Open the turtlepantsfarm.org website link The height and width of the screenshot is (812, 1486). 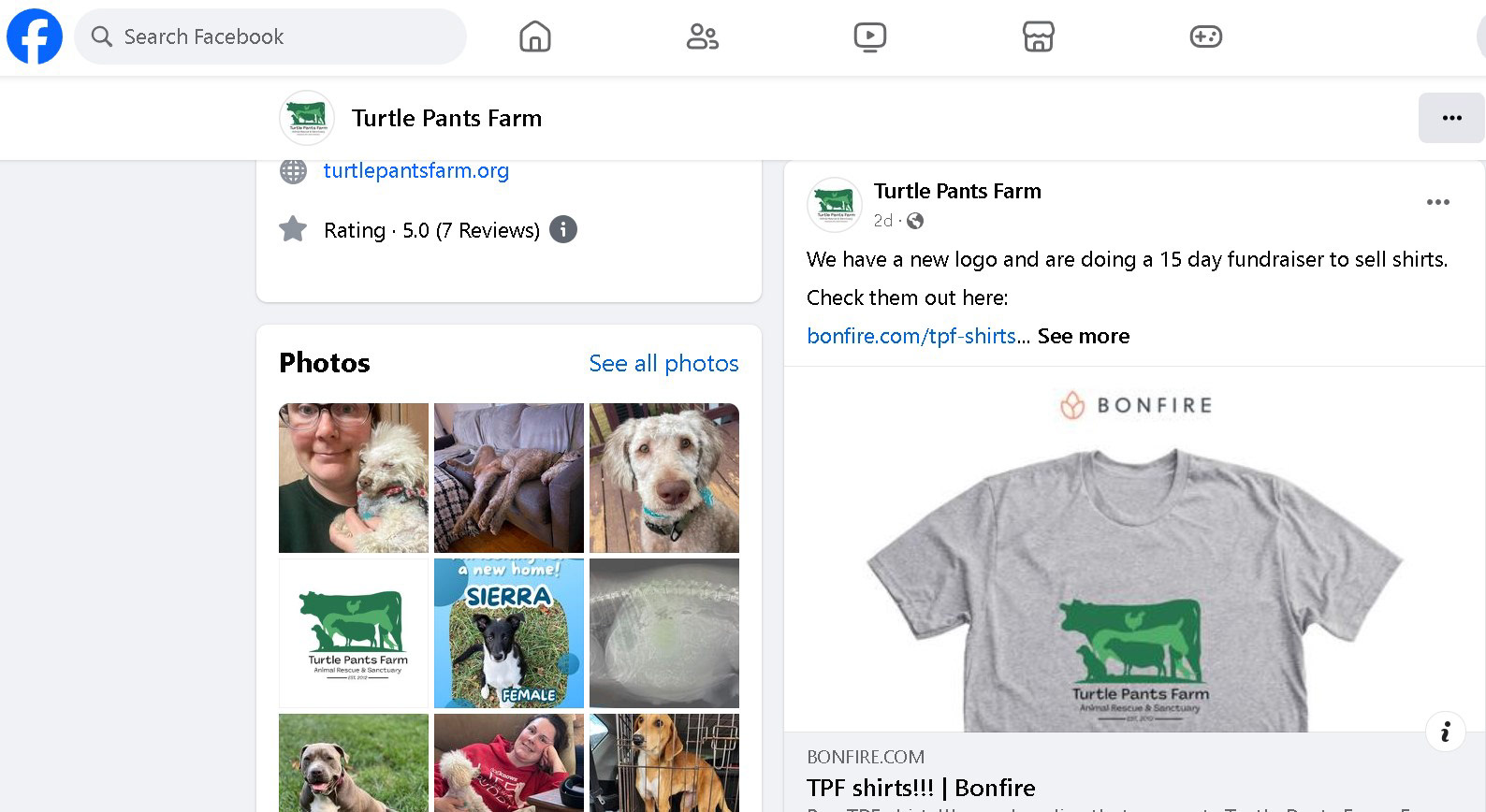(415, 170)
